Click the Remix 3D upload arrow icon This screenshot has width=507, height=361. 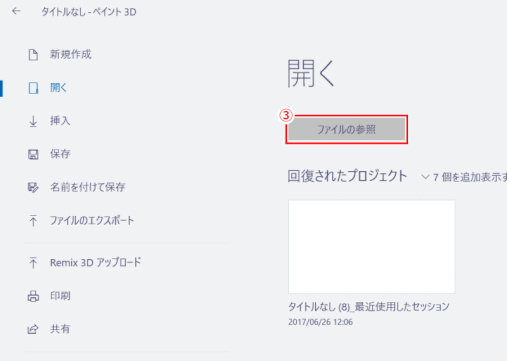pyautogui.click(x=33, y=263)
